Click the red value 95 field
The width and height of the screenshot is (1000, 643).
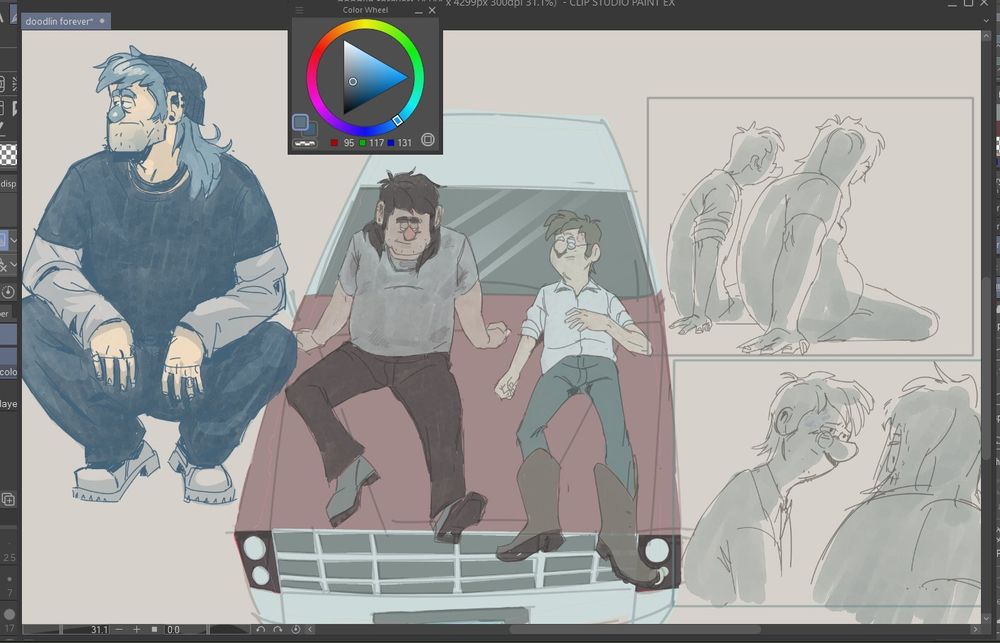348,143
